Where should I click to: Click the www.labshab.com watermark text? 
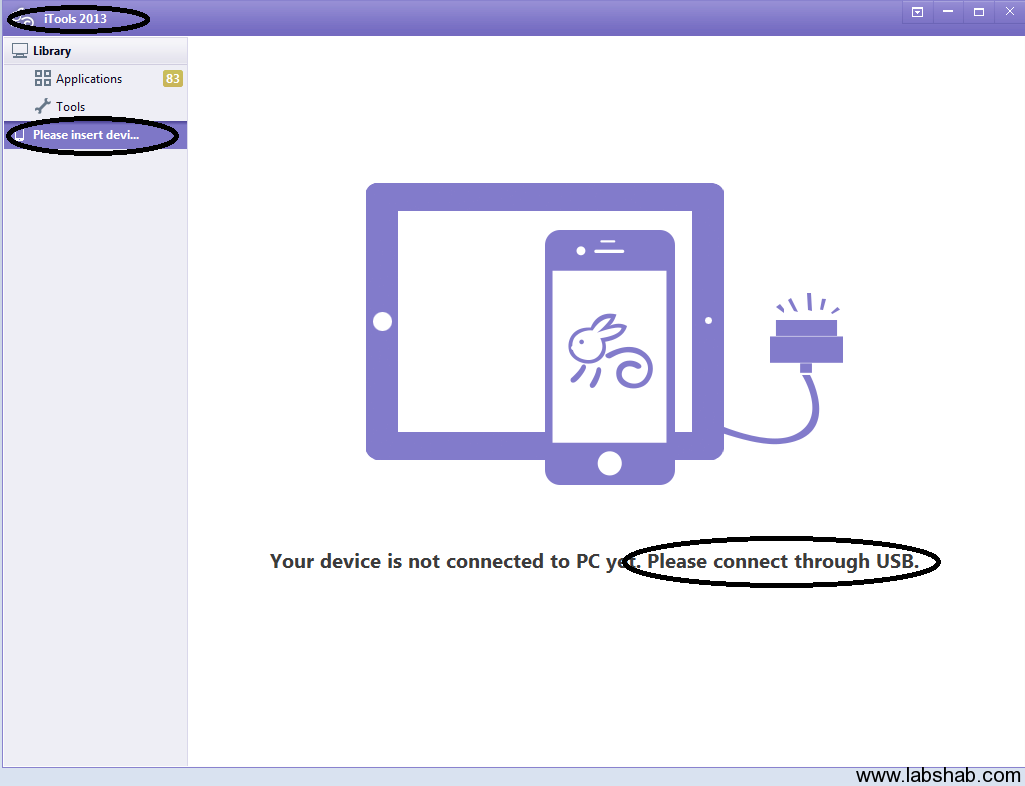[x=938, y=775]
